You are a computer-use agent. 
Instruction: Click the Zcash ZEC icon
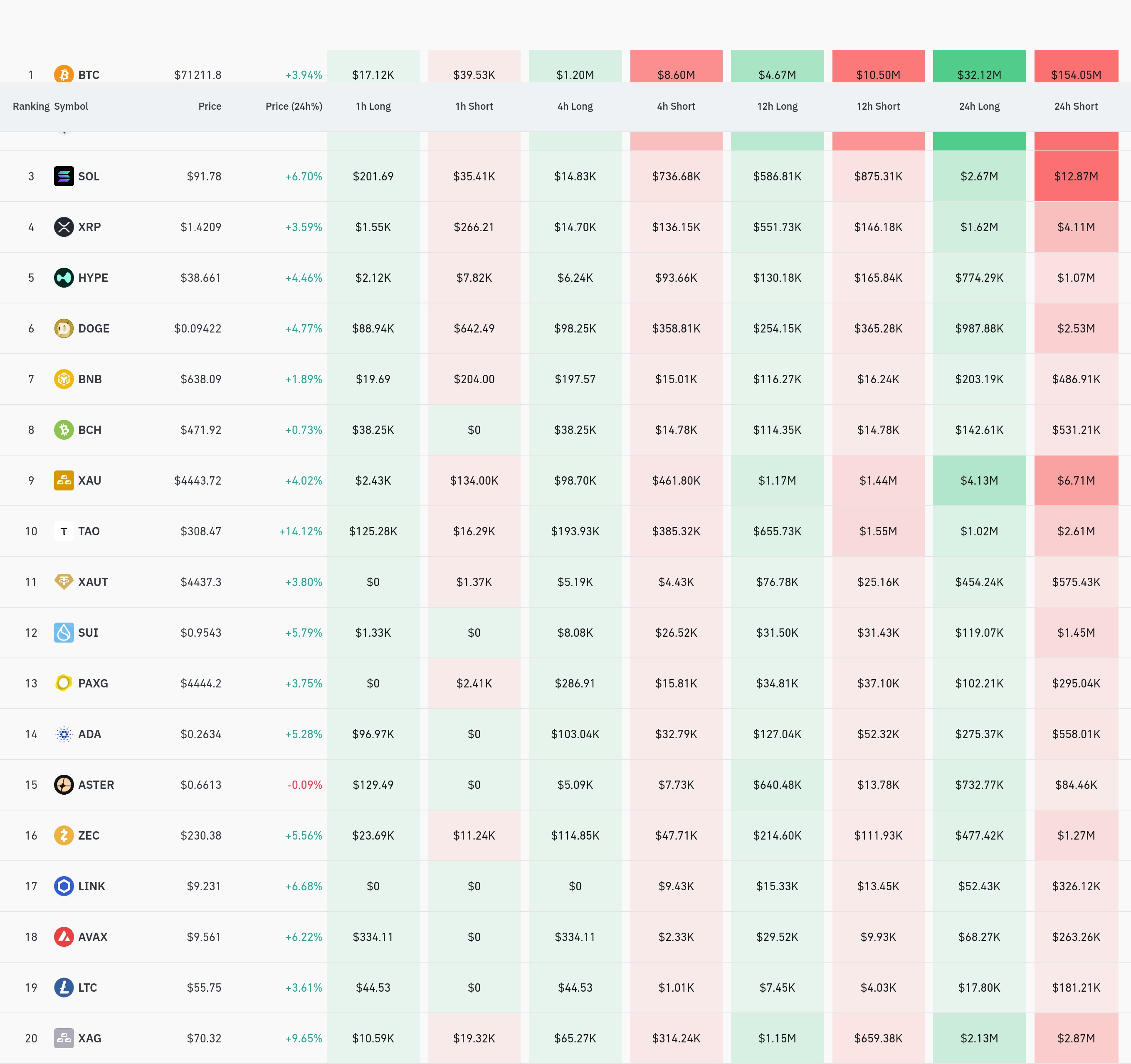click(64, 835)
